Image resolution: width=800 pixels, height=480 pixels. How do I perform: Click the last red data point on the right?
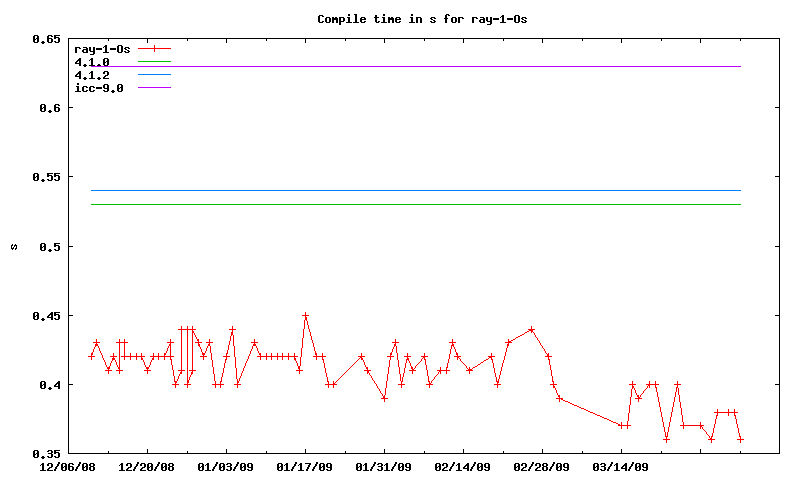(740, 439)
